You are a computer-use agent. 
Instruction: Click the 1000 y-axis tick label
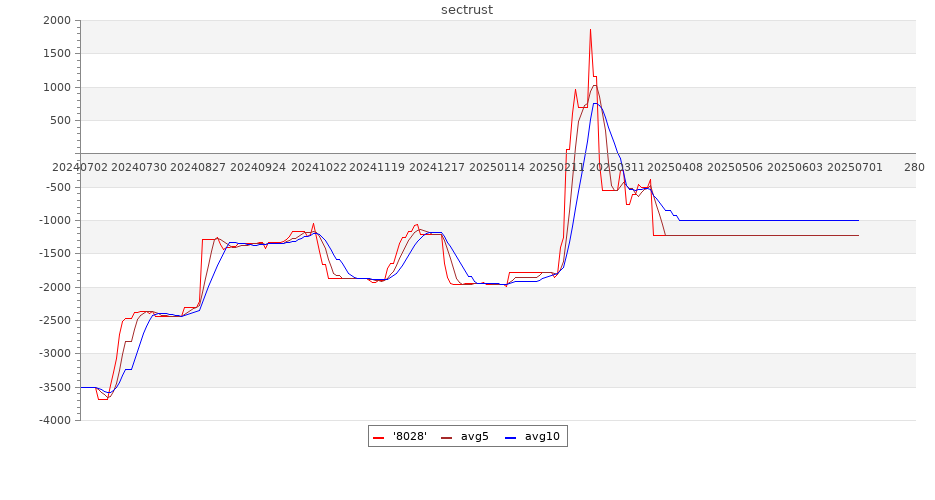pos(57,88)
